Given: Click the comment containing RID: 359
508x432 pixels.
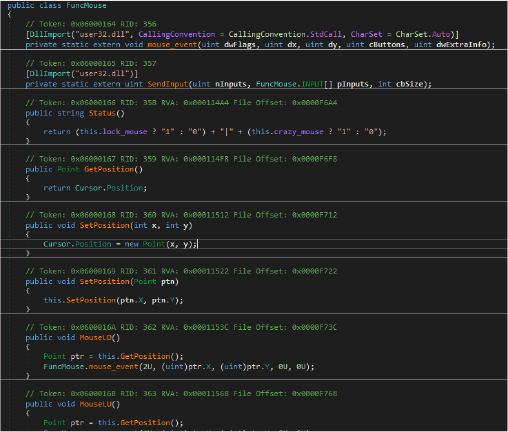Looking at the screenshot, I should coord(181,159).
